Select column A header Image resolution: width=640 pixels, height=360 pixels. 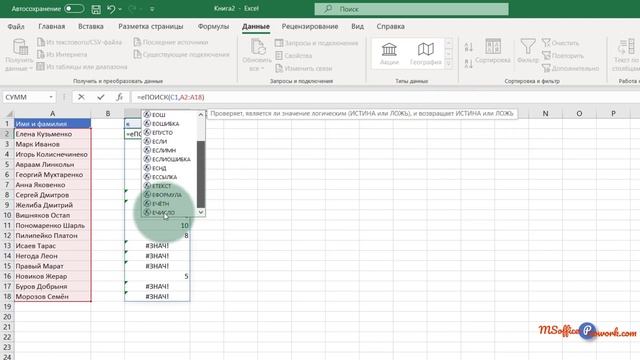pyautogui.click(x=52, y=113)
